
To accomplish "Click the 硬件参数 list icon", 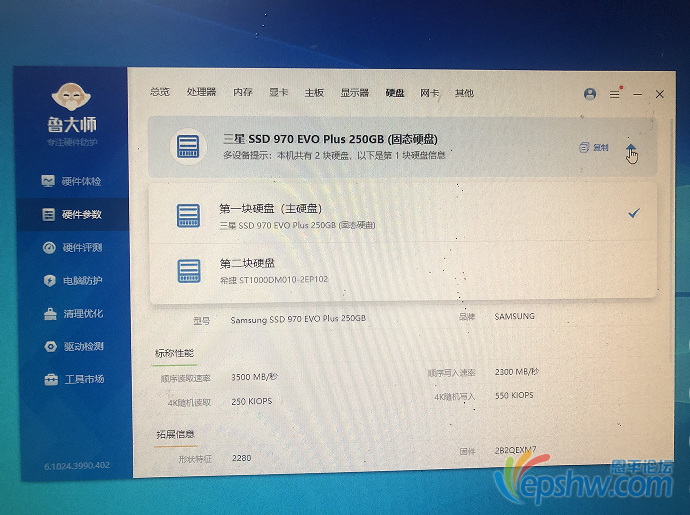I will 48,214.
